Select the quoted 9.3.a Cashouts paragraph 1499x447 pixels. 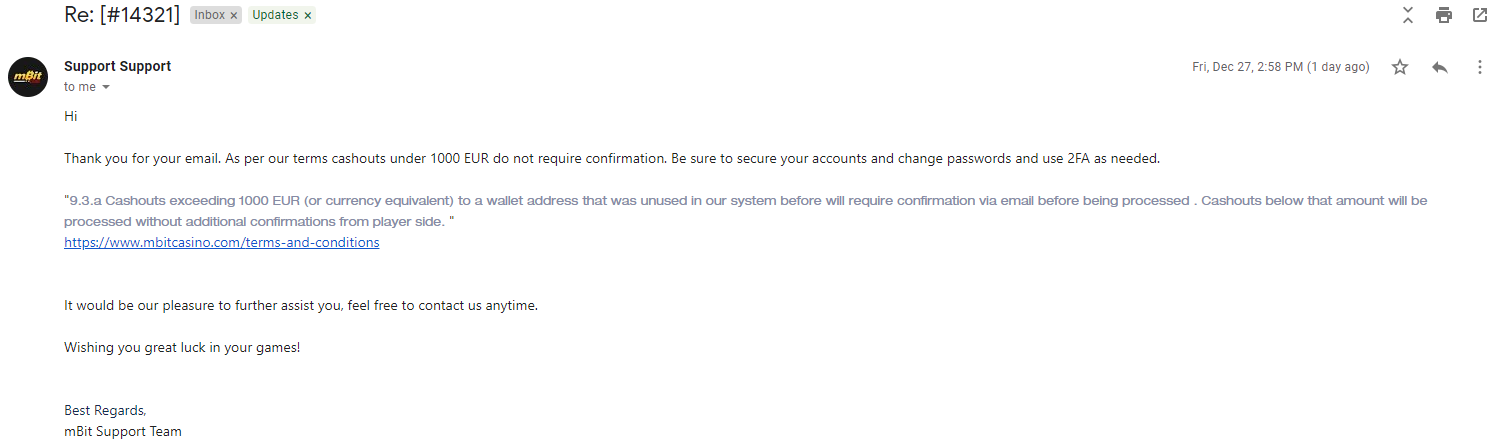coord(745,211)
